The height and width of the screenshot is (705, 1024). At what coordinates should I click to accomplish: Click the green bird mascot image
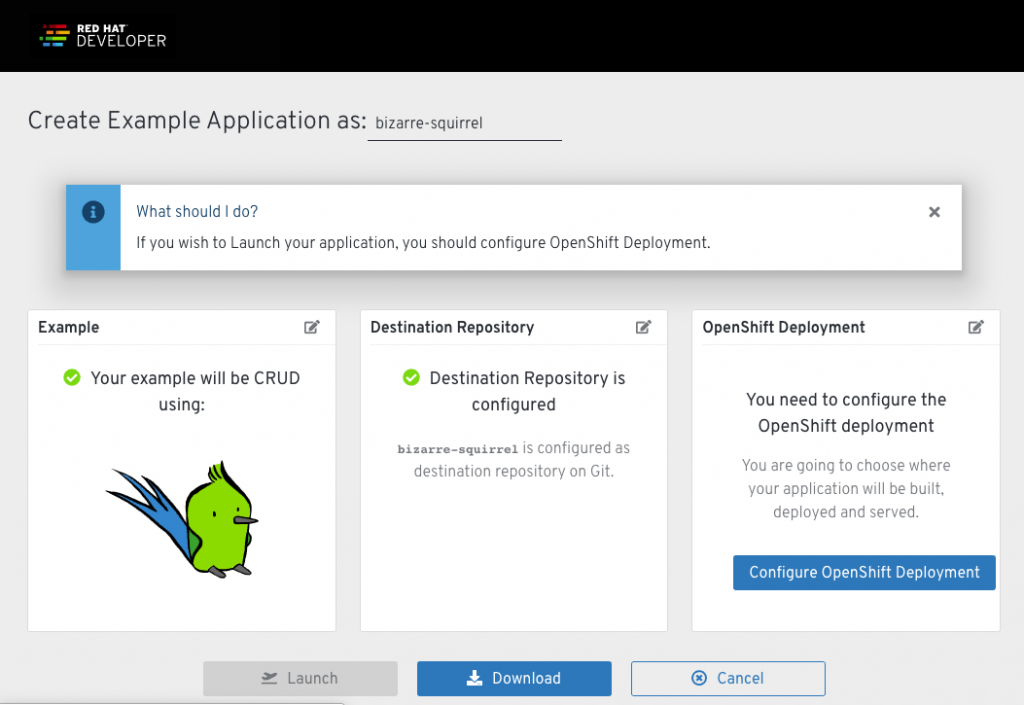[182, 520]
